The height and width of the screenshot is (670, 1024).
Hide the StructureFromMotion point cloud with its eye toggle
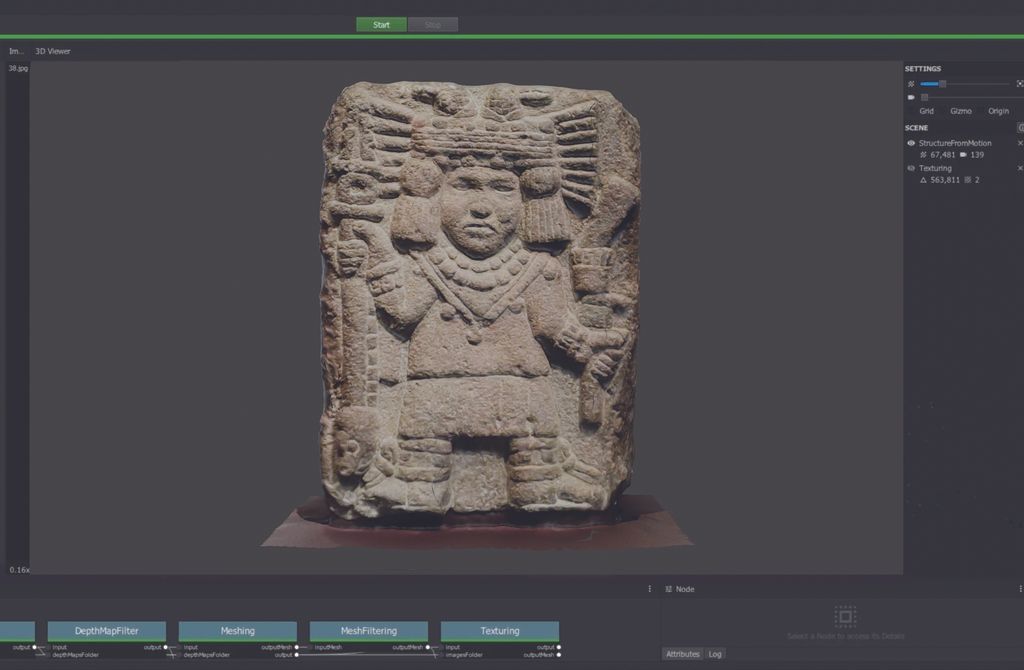(910, 143)
